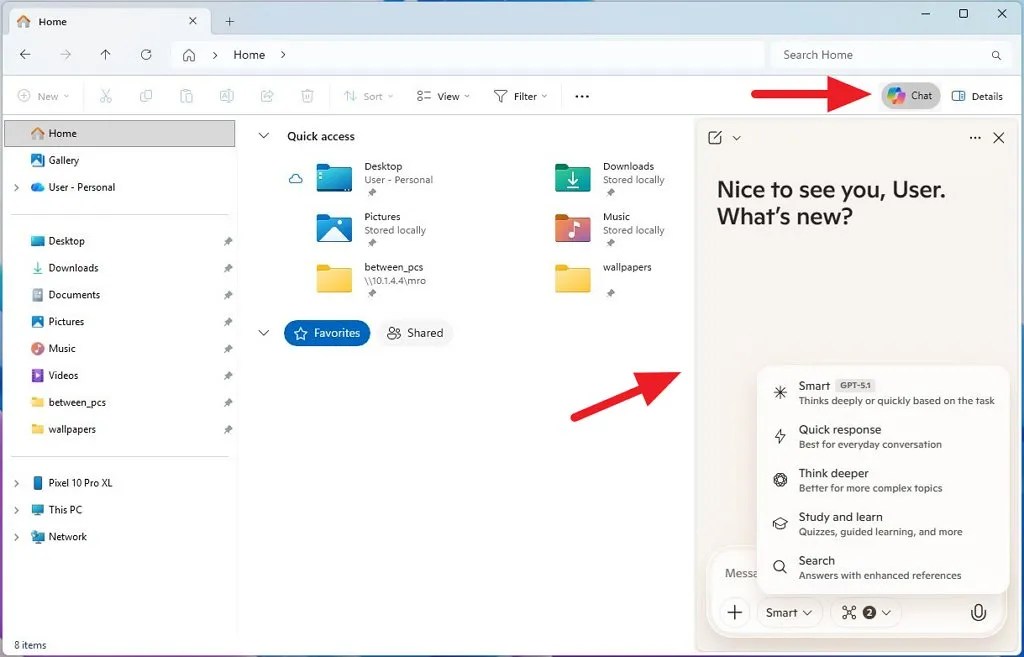Open the See more toolbar menu

tap(581, 95)
